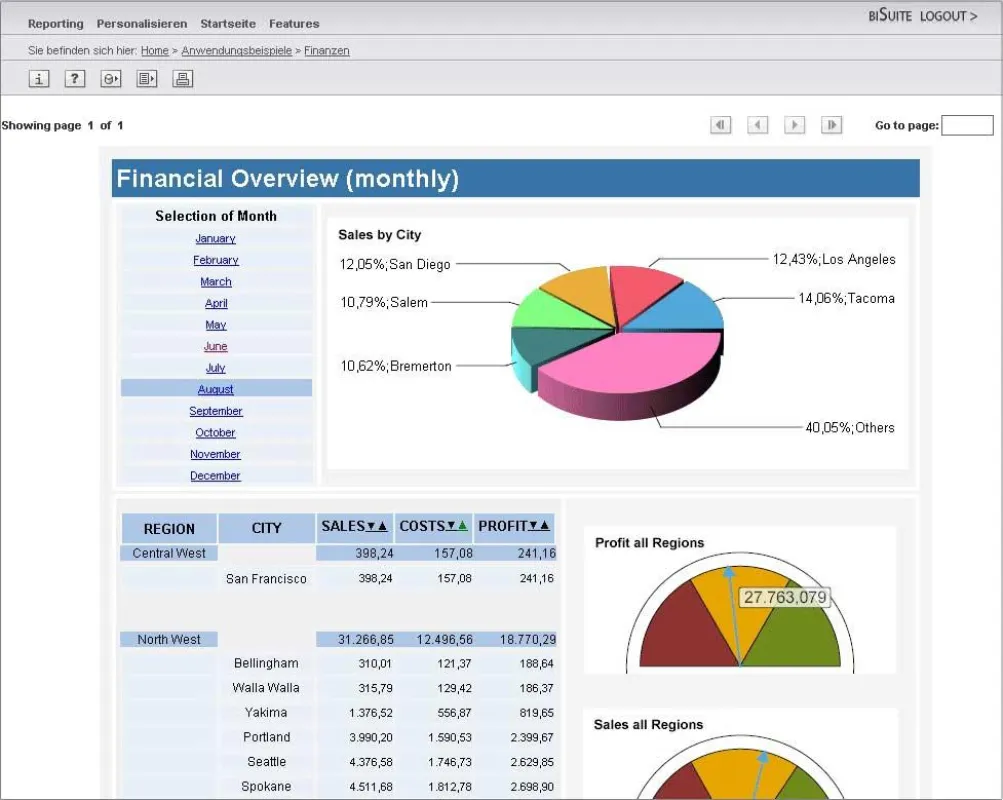
Task: Open the report information (i) button
Action: 39,79
